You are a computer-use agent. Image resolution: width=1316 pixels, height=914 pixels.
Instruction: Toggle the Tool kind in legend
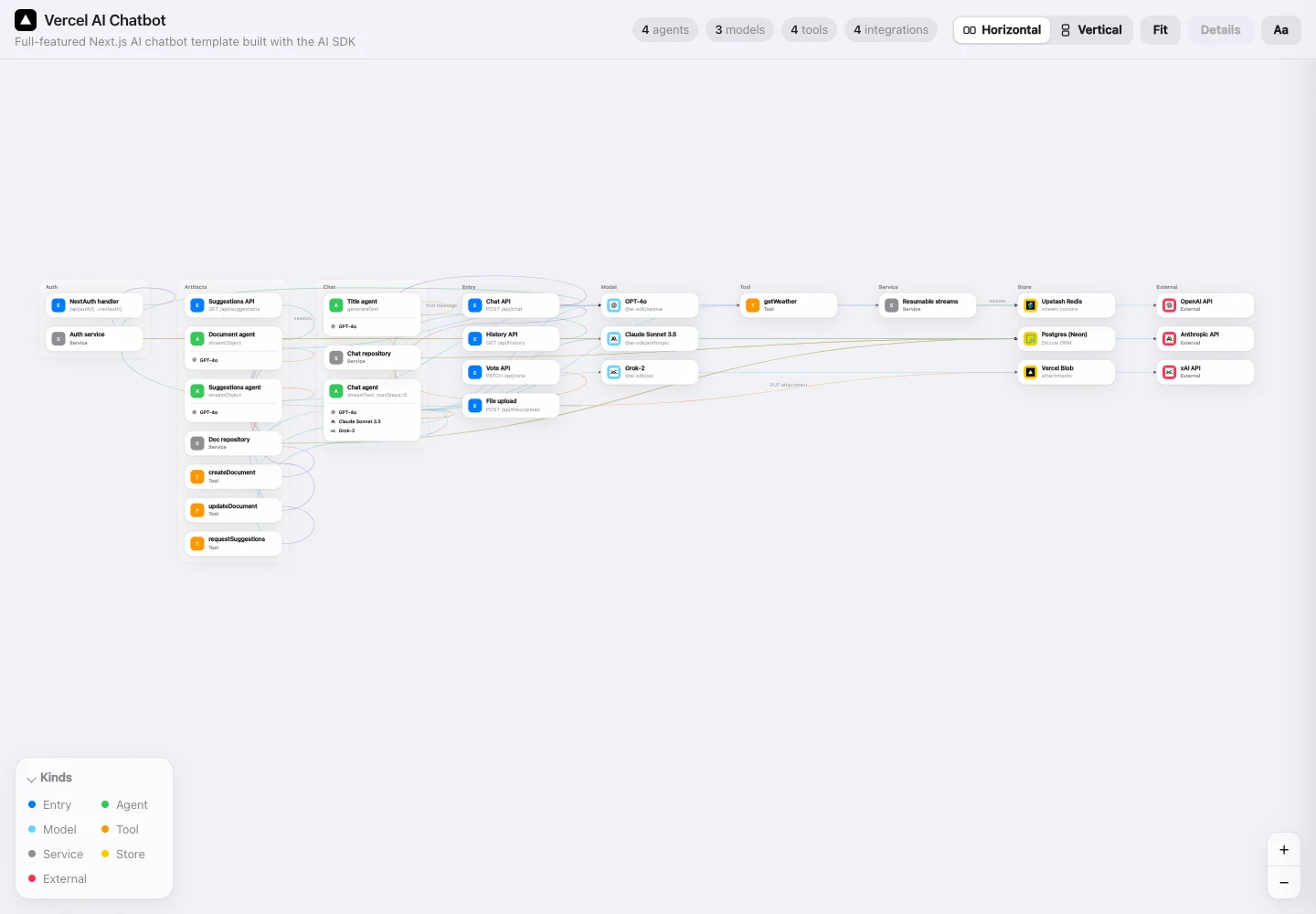click(120, 829)
